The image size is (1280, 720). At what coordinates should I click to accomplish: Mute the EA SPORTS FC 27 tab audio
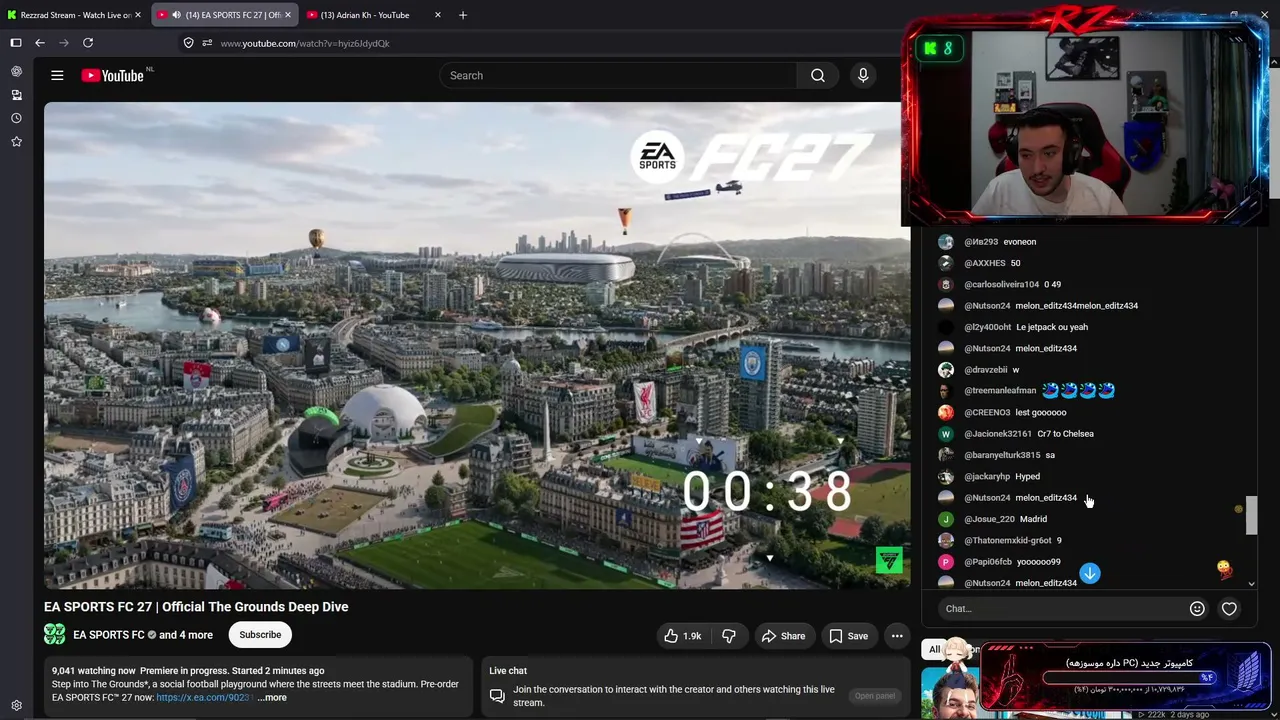[176, 15]
